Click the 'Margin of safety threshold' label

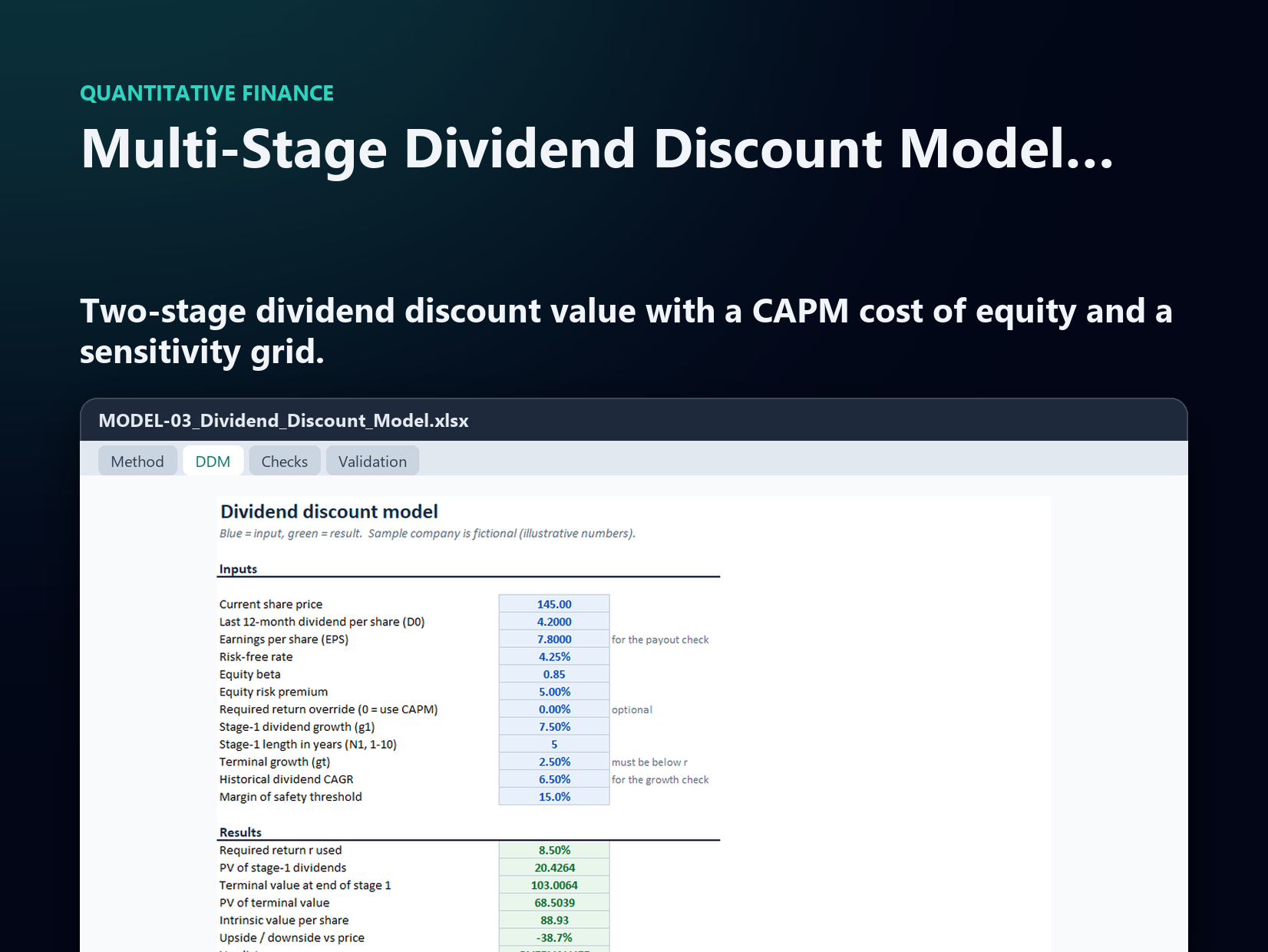pos(290,797)
